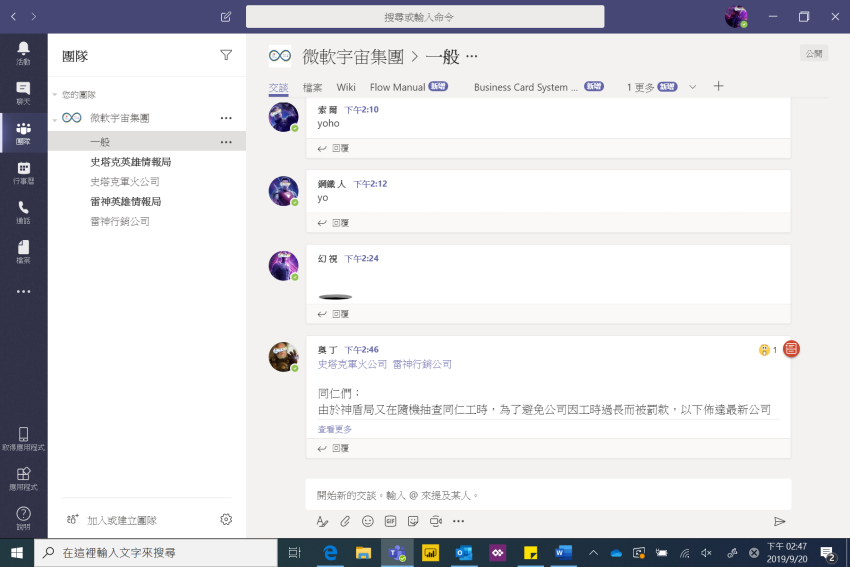
Task: Expand 查看更多 in 奧丁's message
Action: pyautogui.click(x=334, y=429)
